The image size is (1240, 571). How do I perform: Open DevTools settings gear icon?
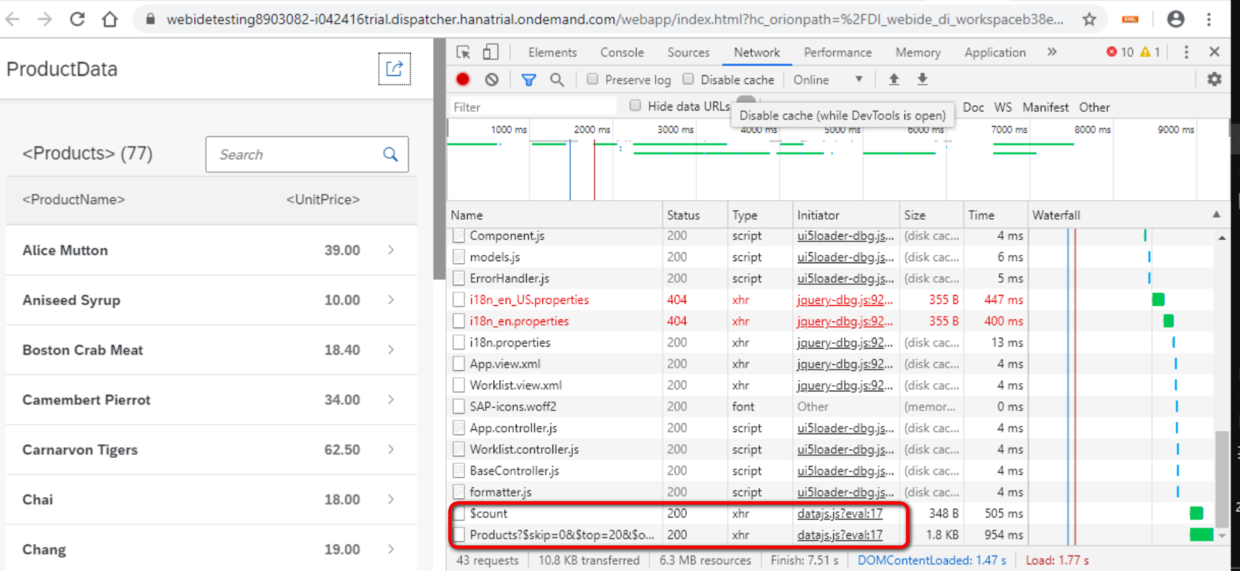(1214, 80)
